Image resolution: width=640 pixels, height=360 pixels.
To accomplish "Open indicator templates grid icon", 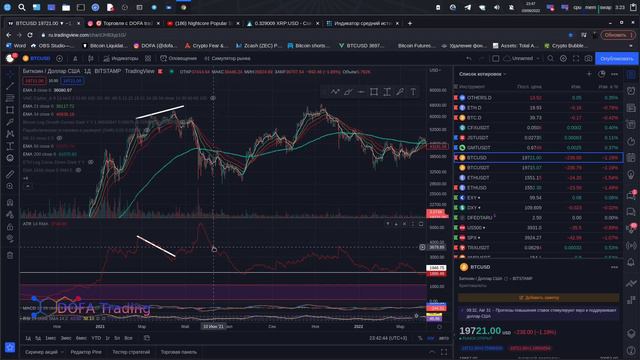I will 148,59.
